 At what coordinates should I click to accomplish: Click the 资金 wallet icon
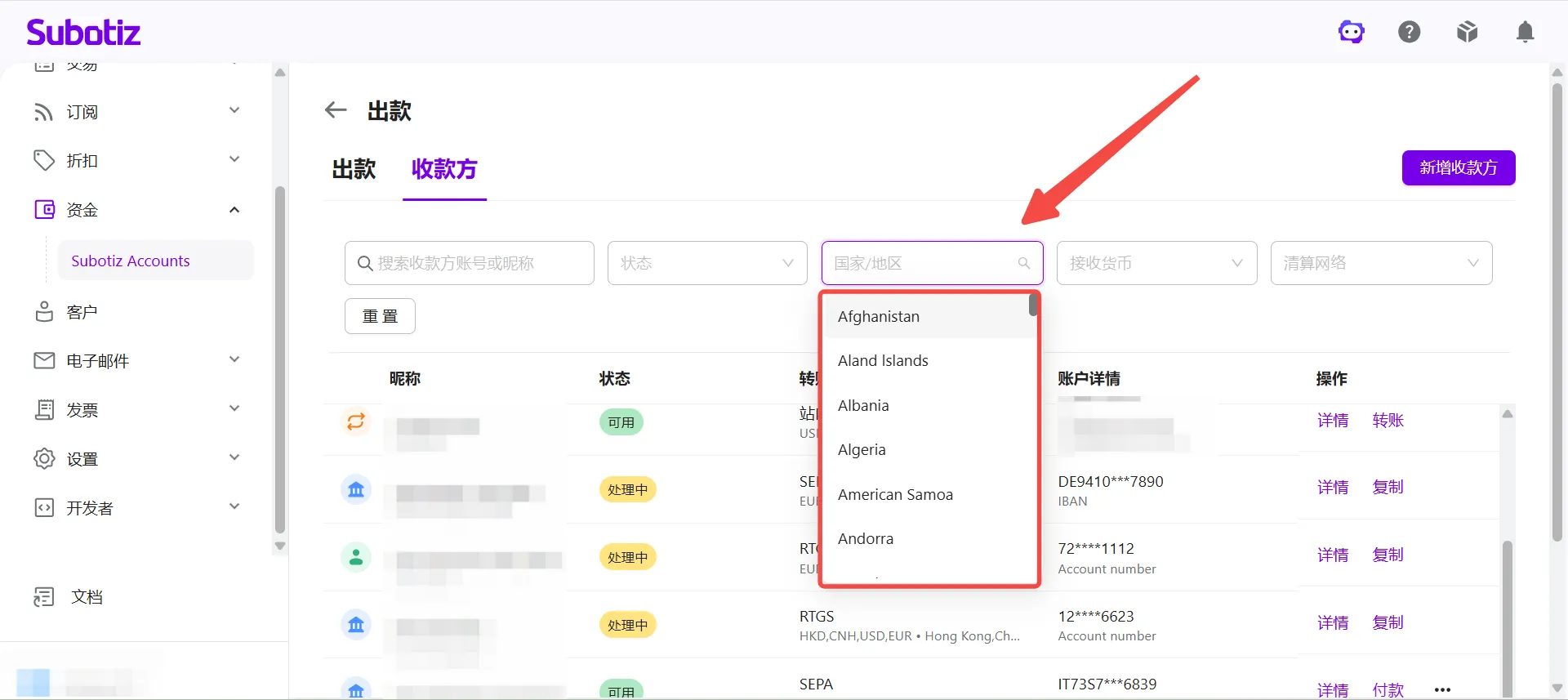[x=43, y=210]
